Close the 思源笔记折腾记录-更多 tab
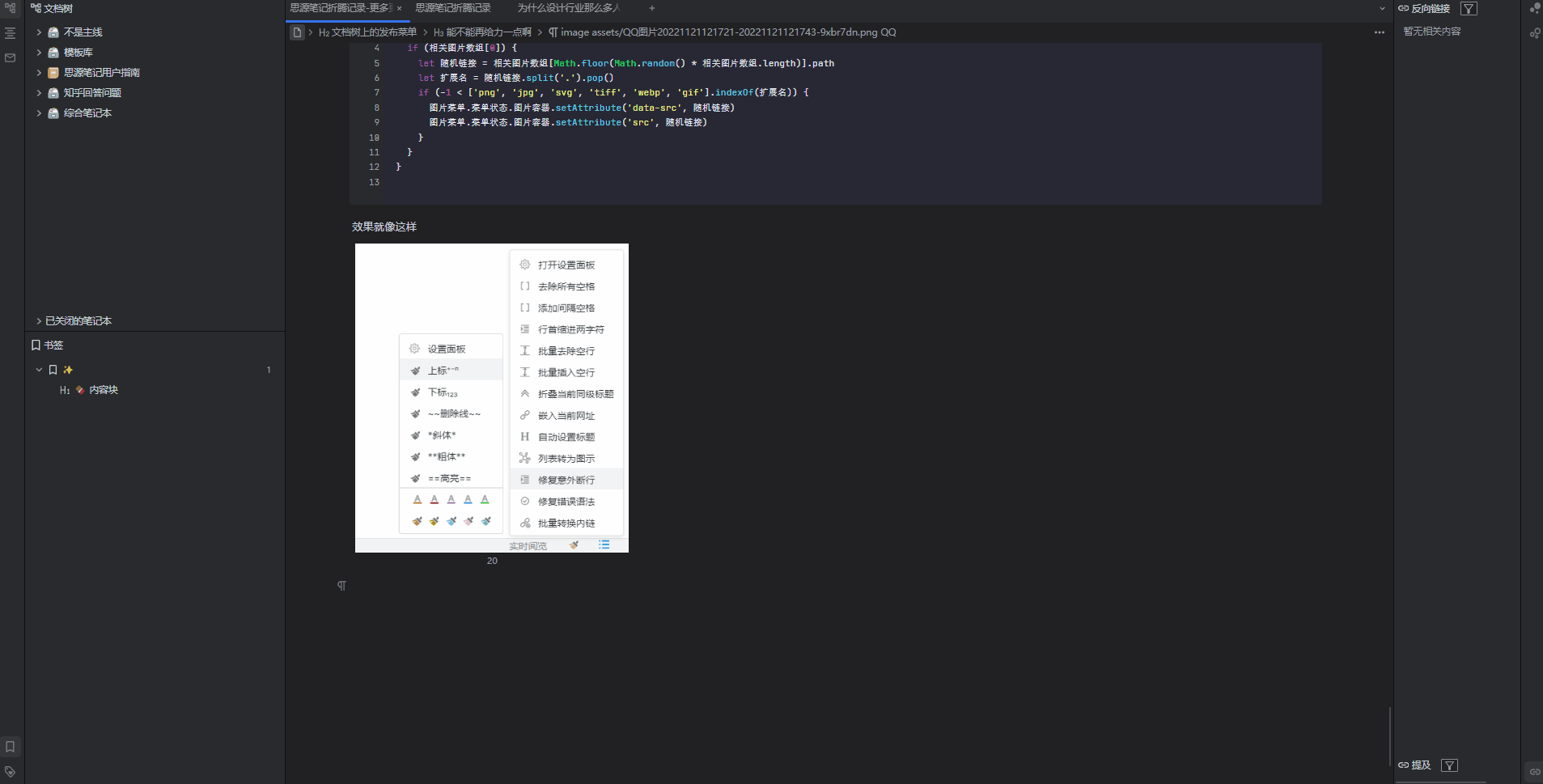This screenshot has height=784, width=1543. (400, 8)
